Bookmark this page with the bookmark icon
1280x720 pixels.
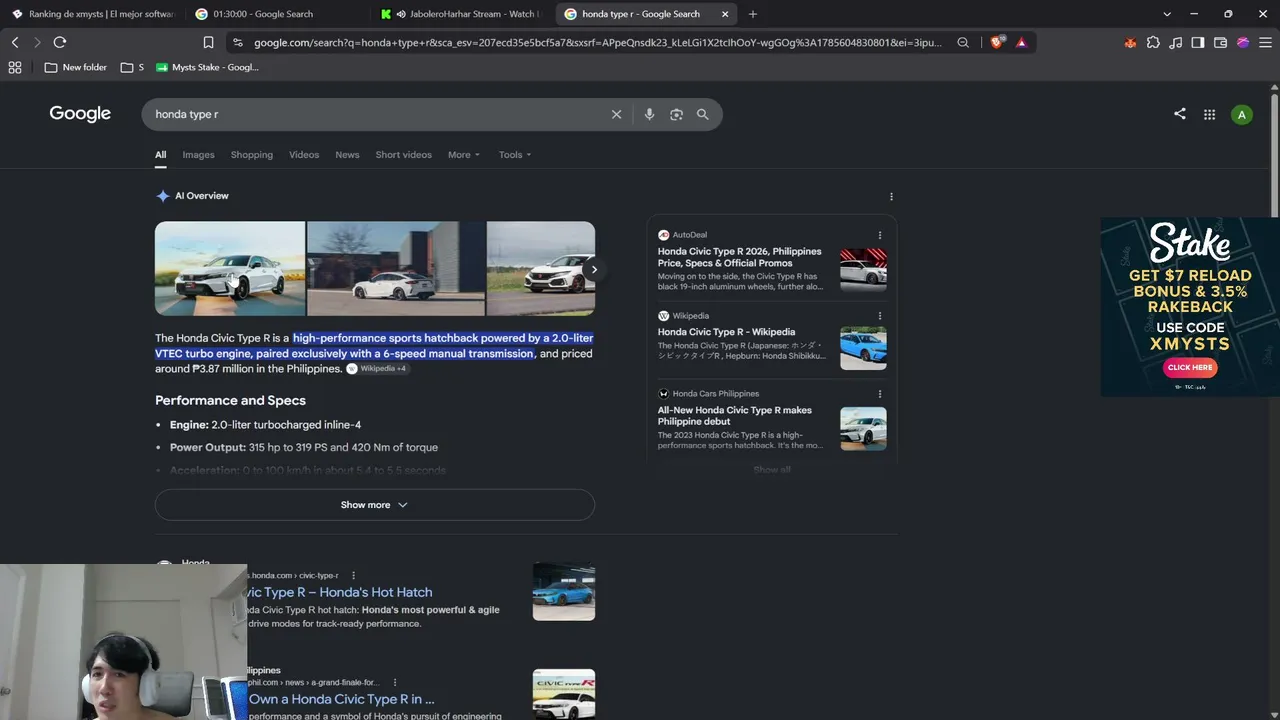(208, 42)
